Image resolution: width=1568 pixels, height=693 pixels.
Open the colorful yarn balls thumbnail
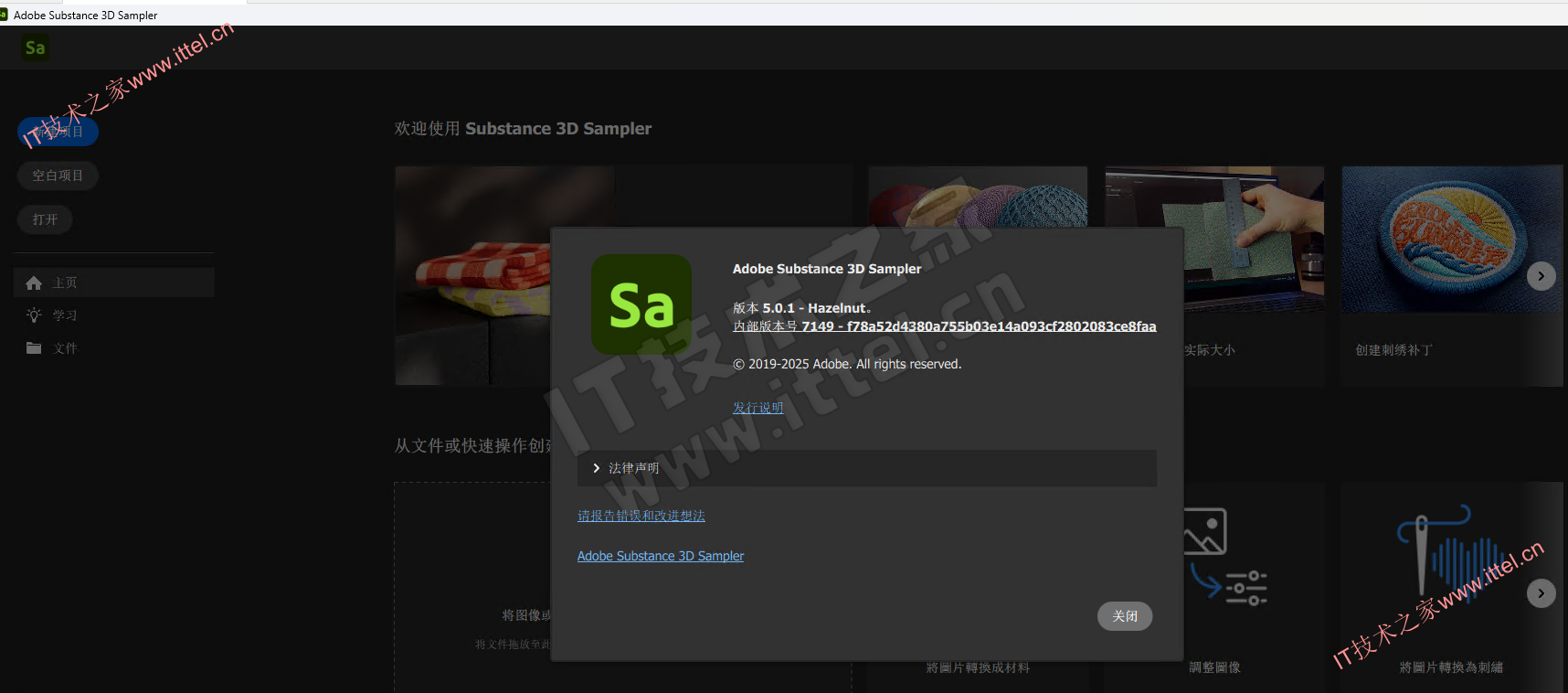click(978, 197)
